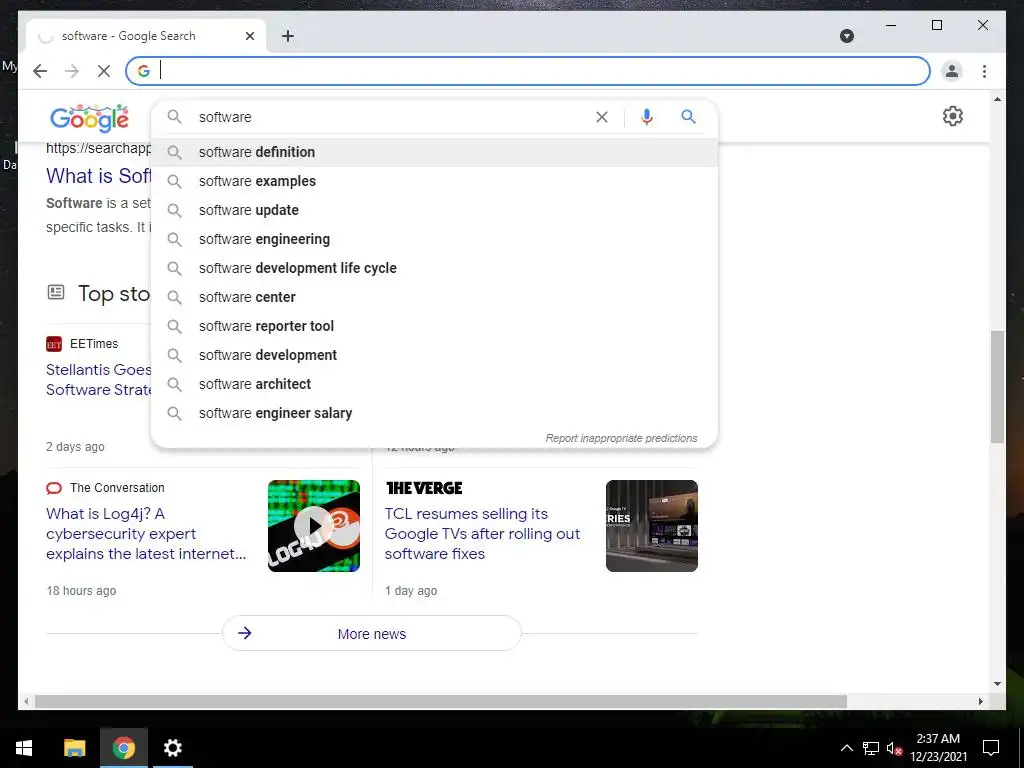The image size is (1024, 768).
Task: Click the horizontal scrollbar right arrow
Action: [980, 701]
